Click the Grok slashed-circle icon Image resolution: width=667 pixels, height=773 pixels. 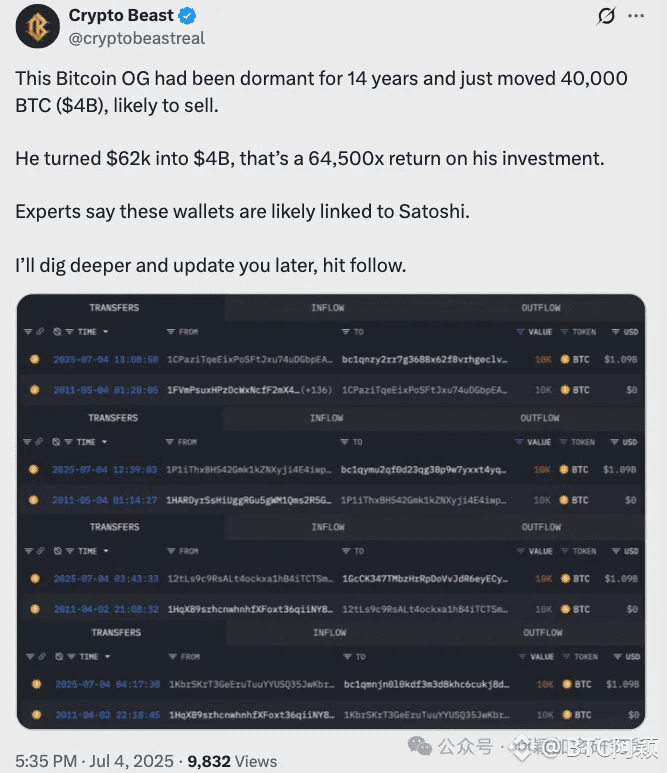click(606, 16)
